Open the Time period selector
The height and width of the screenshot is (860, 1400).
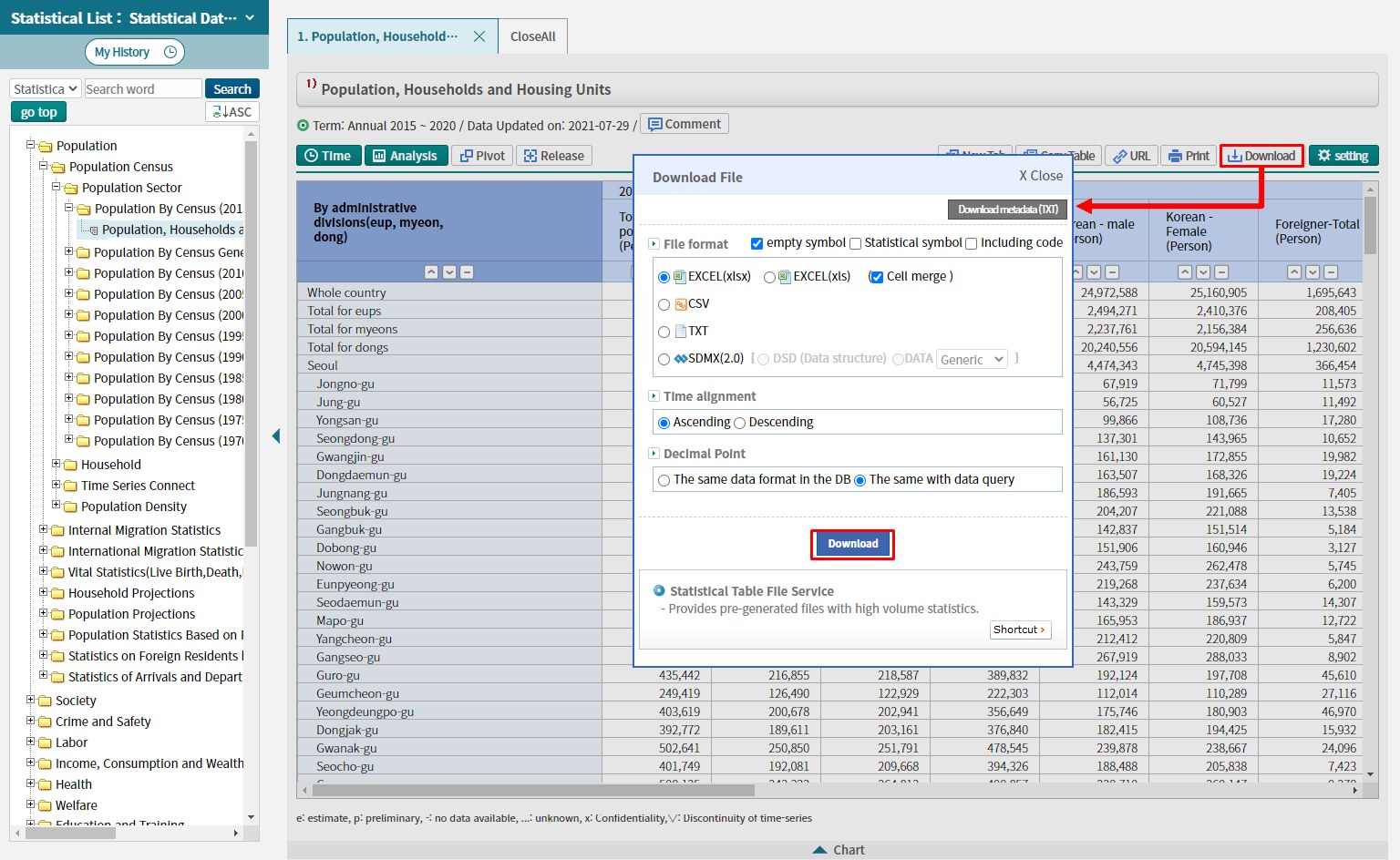point(328,156)
